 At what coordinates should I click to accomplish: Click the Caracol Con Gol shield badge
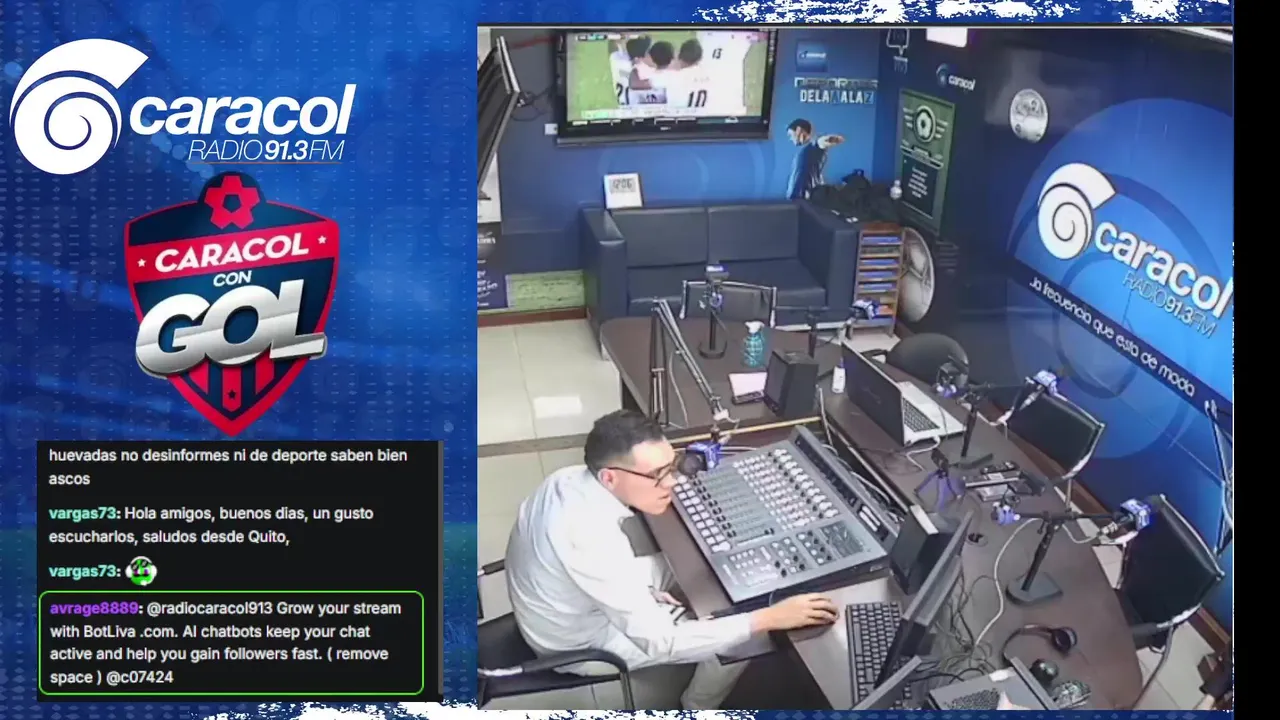click(x=231, y=303)
